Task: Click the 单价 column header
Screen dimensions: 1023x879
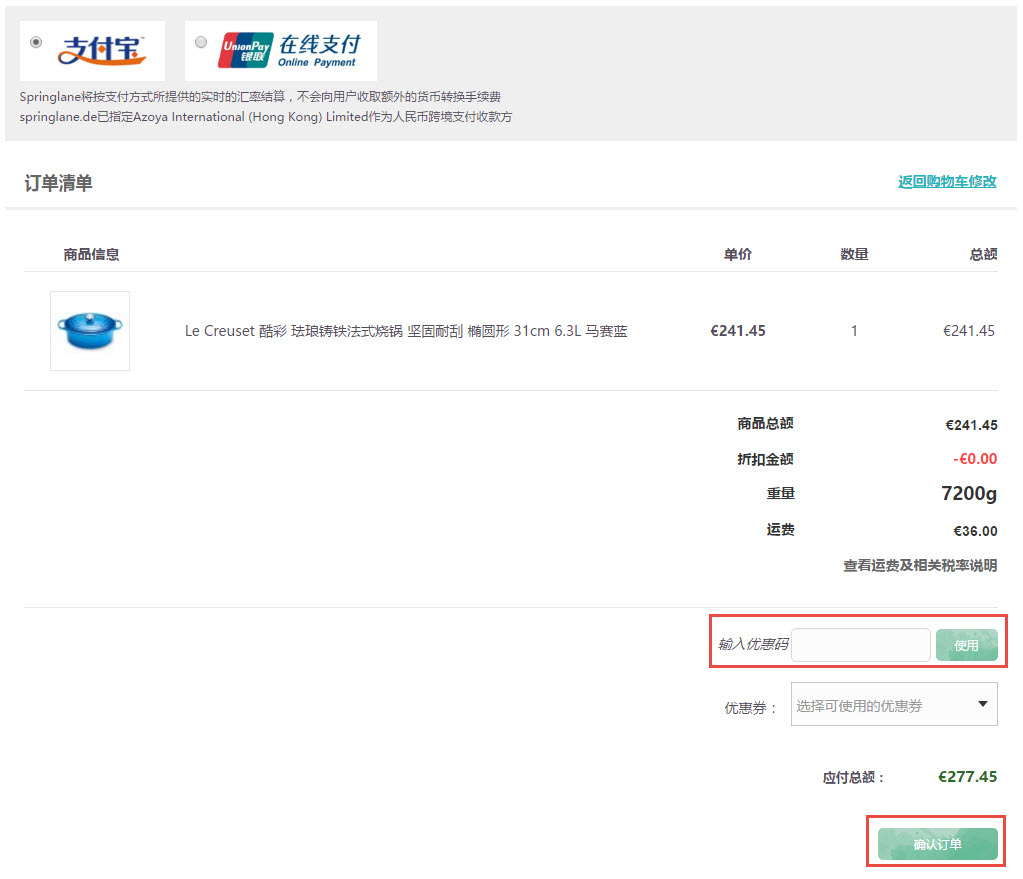Action: click(x=738, y=254)
